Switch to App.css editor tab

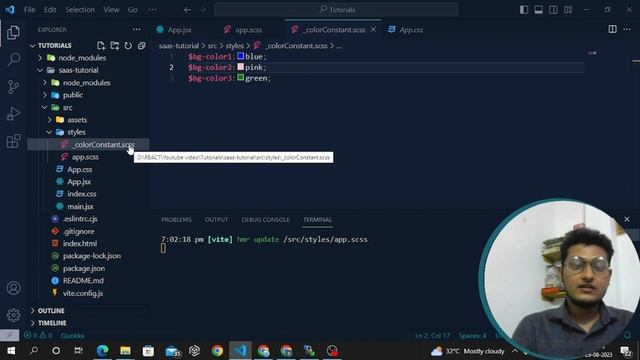tap(411, 30)
